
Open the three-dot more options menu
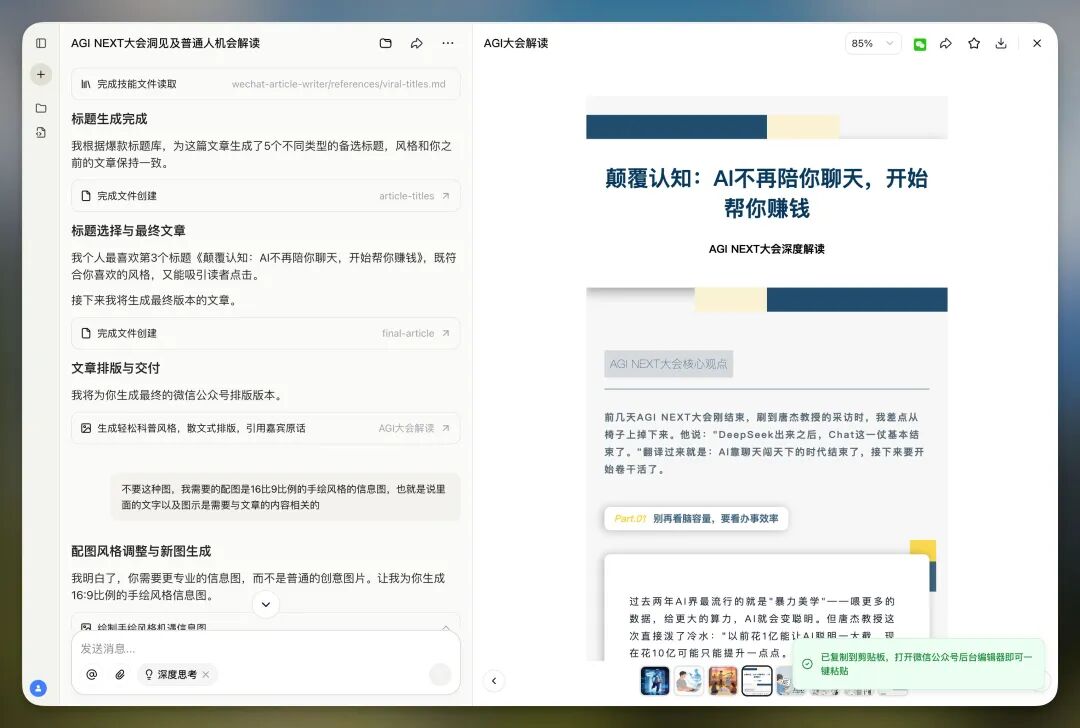[x=448, y=43]
